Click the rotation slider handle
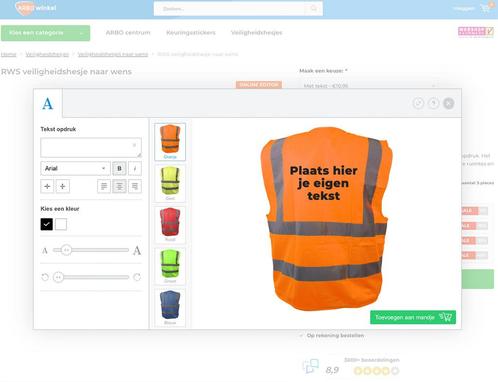Viewport: 498px width, 382px height. [58, 277]
